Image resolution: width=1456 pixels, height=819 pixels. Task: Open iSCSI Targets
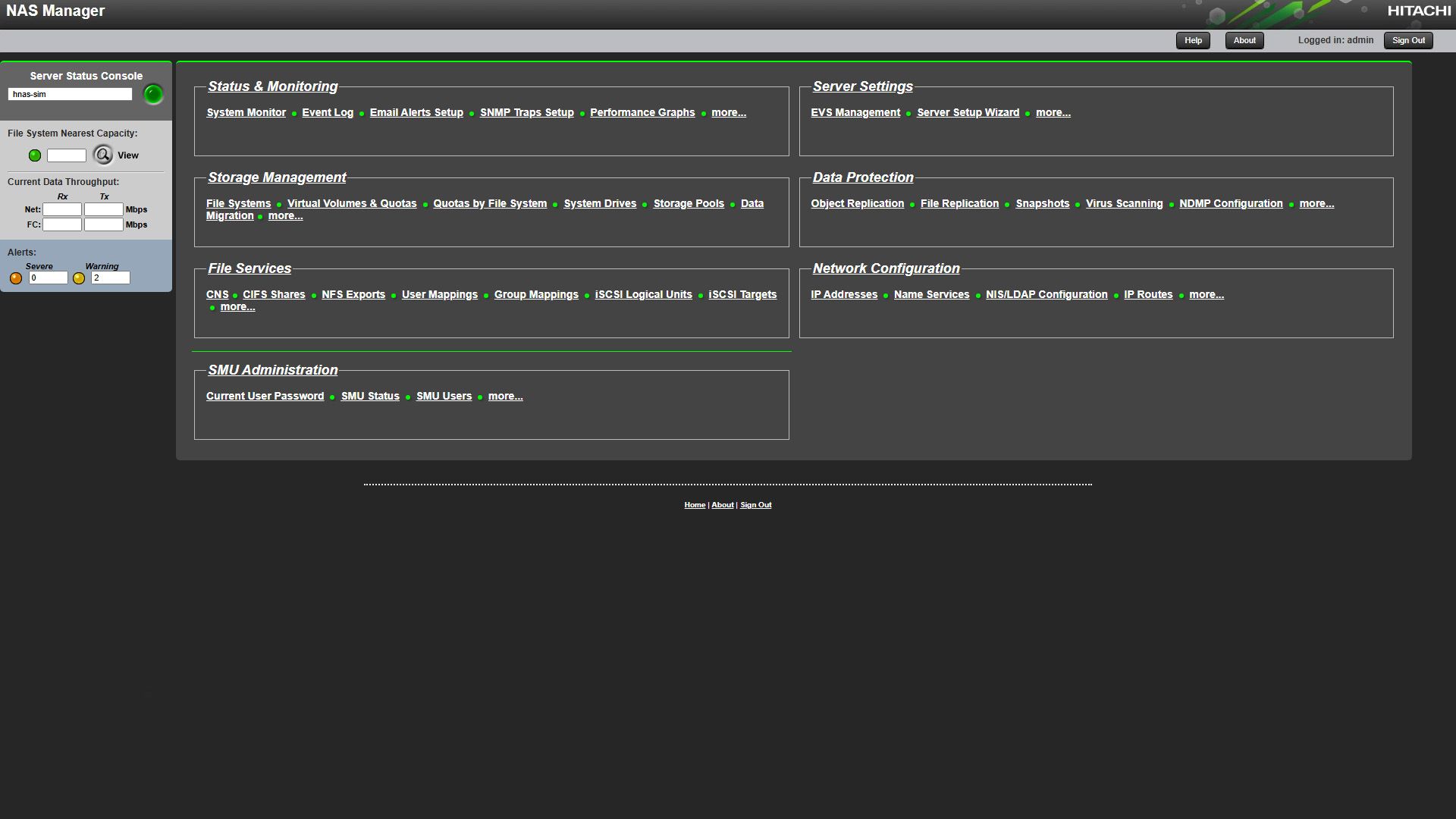coord(742,294)
